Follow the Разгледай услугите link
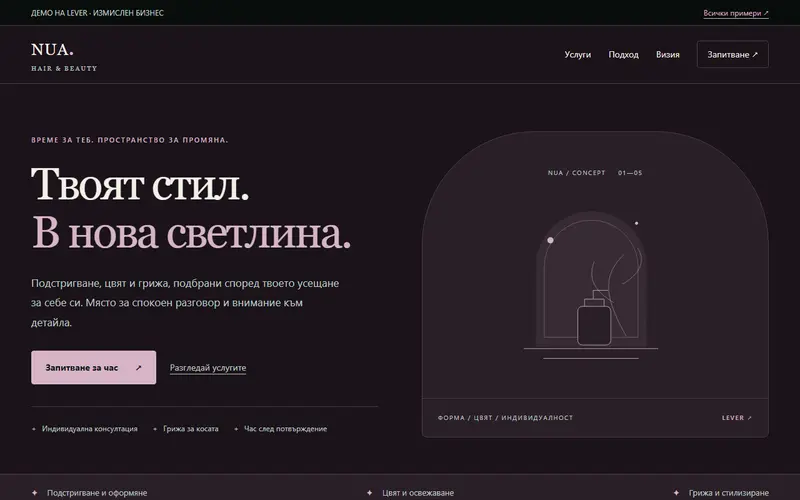Image resolution: width=800 pixels, height=500 pixels. (x=208, y=368)
